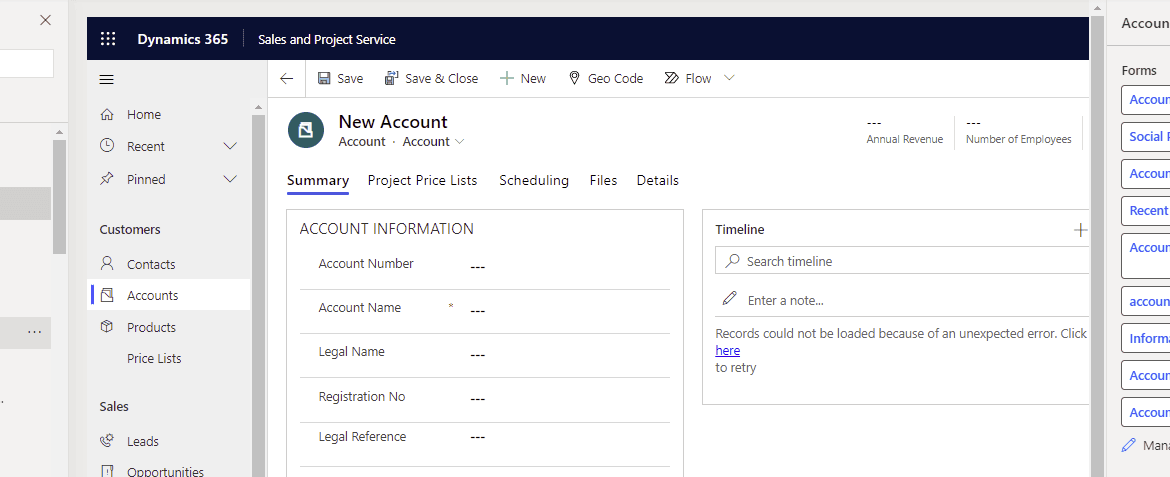Click Sales and Project Service app name
Screen dimensions: 1170x477
click(x=327, y=40)
